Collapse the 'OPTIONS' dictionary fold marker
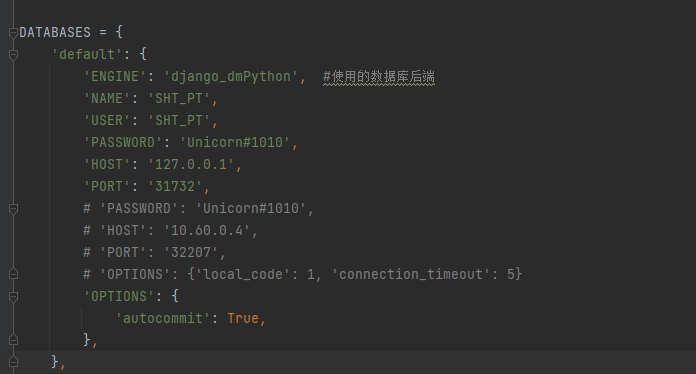696x374 pixels. (13, 296)
